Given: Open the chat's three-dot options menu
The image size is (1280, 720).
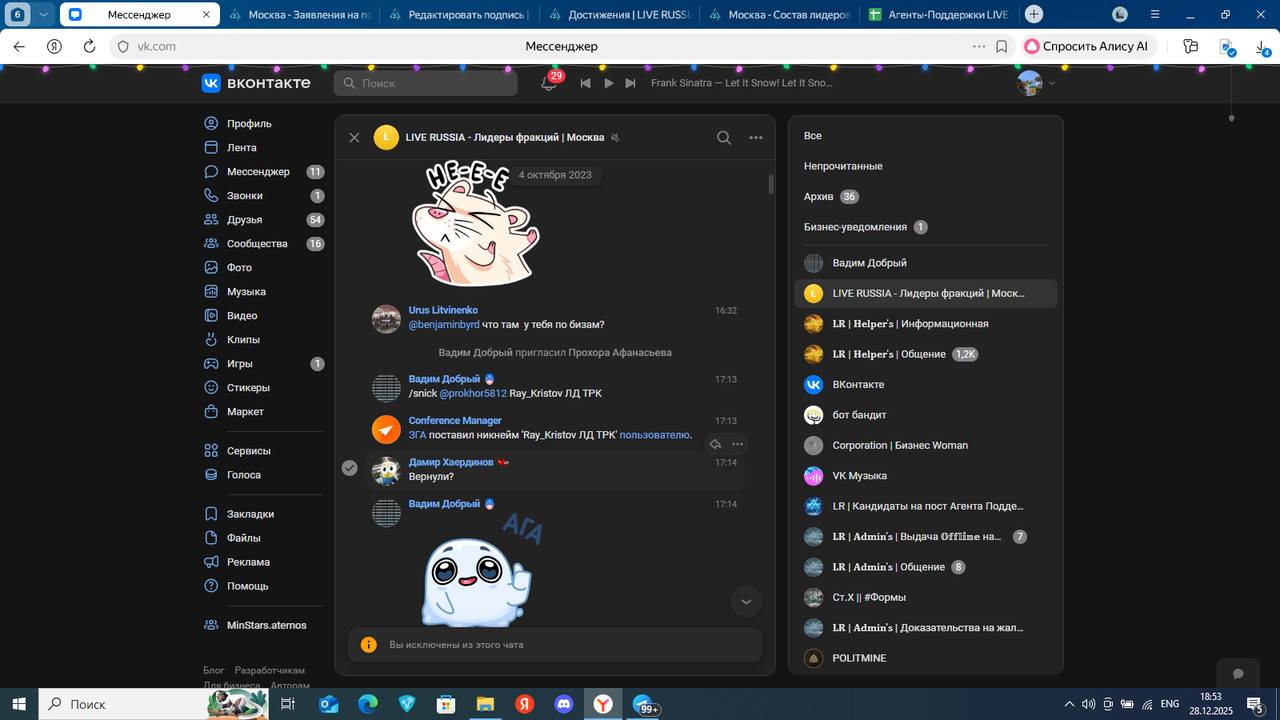Looking at the screenshot, I should click(756, 138).
